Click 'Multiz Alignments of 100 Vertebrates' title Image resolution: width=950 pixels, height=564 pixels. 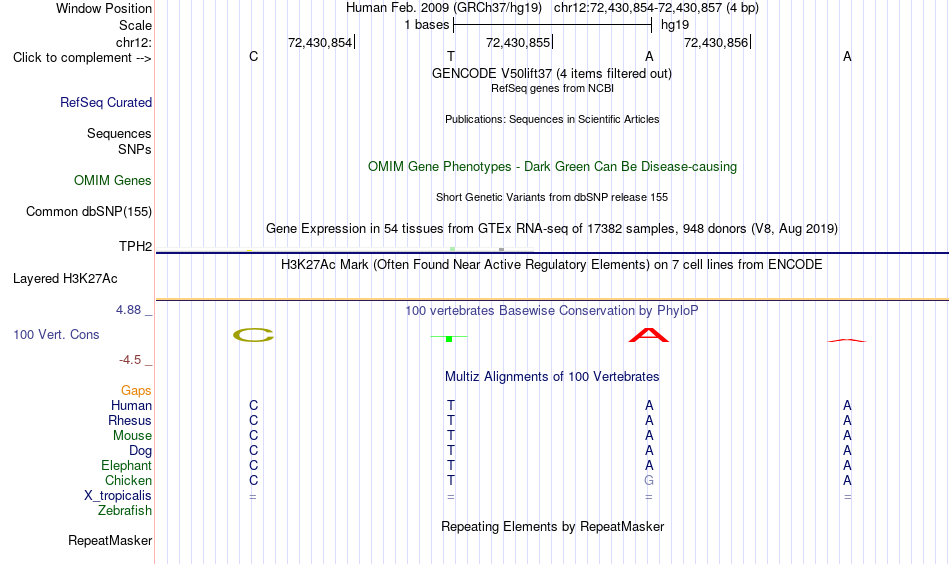pyautogui.click(x=552, y=377)
